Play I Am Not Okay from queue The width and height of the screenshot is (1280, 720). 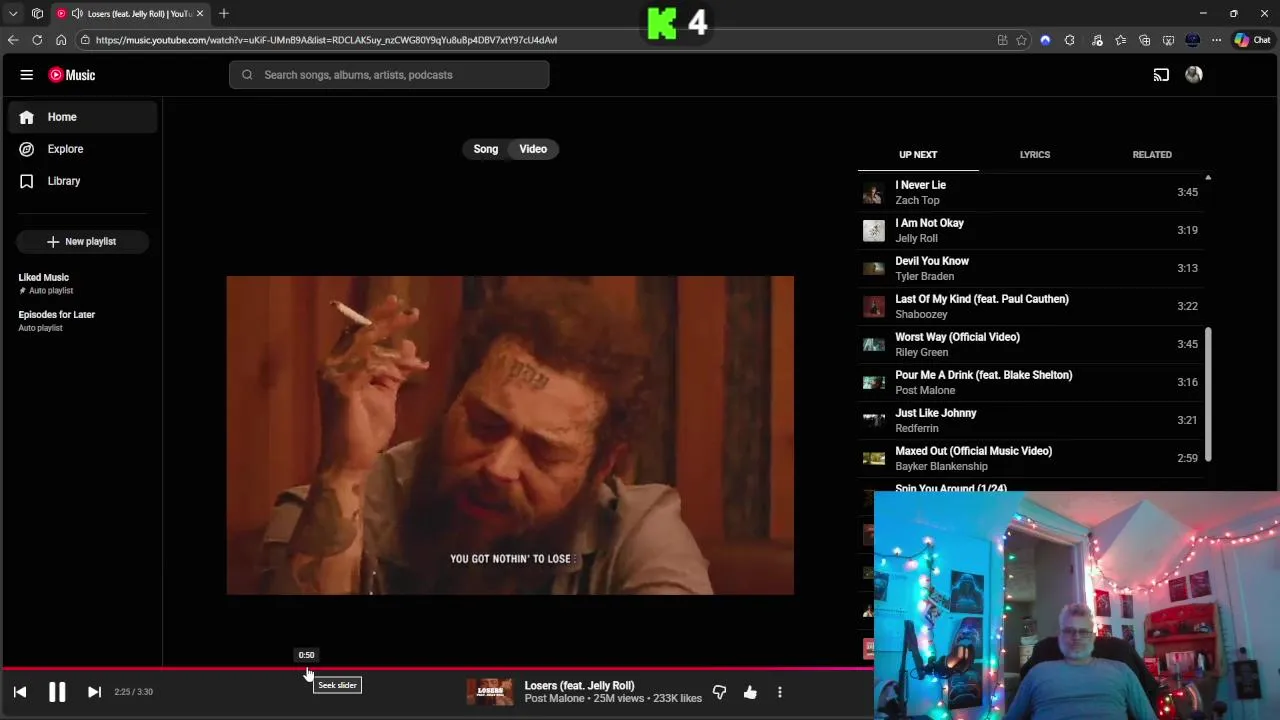tap(1030, 230)
